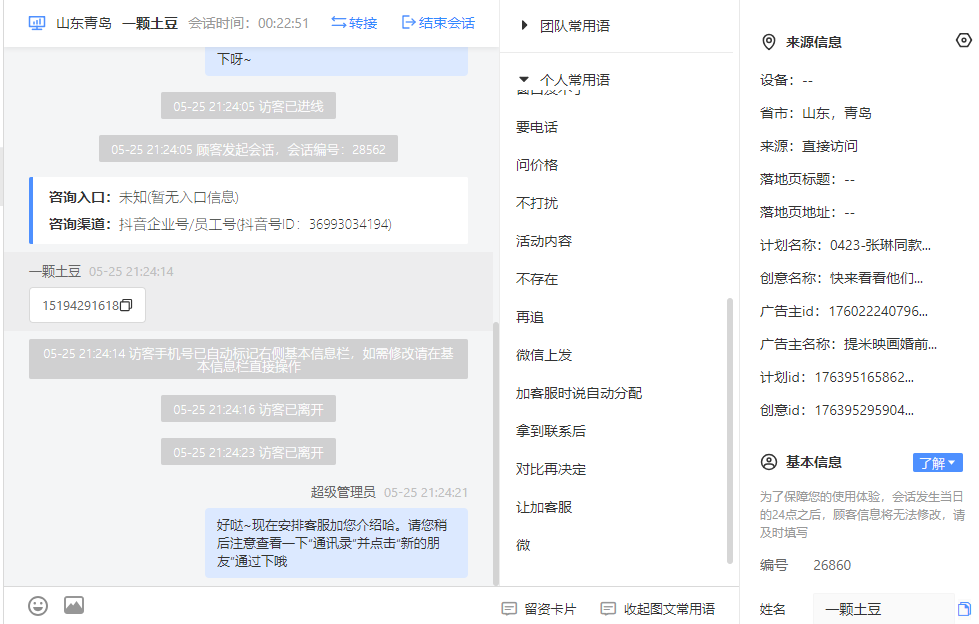
Task: Click the 广告主id value
Action: (x=878, y=312)
